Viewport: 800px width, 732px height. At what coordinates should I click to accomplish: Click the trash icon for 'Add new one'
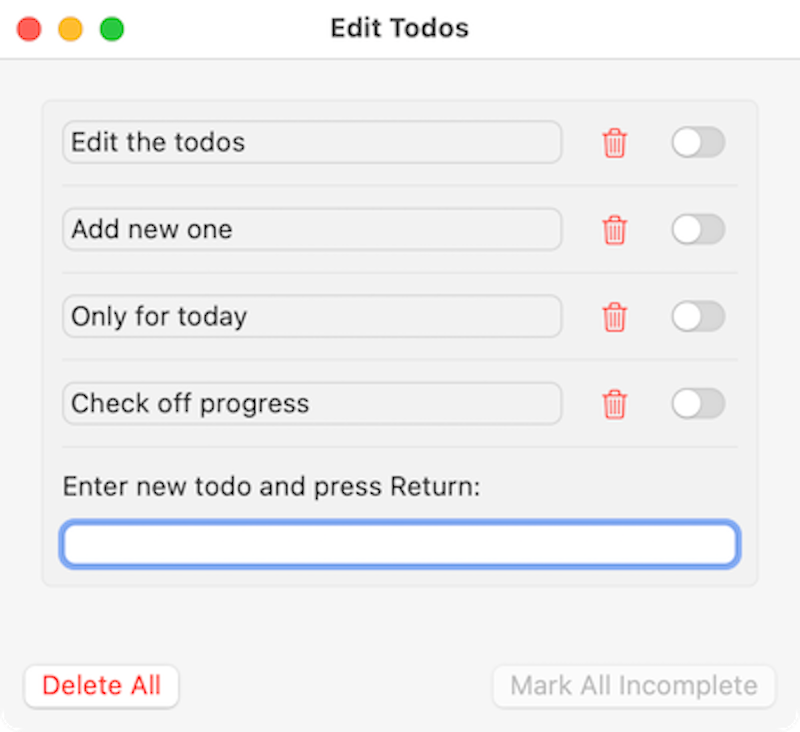(x=615, y=230)
